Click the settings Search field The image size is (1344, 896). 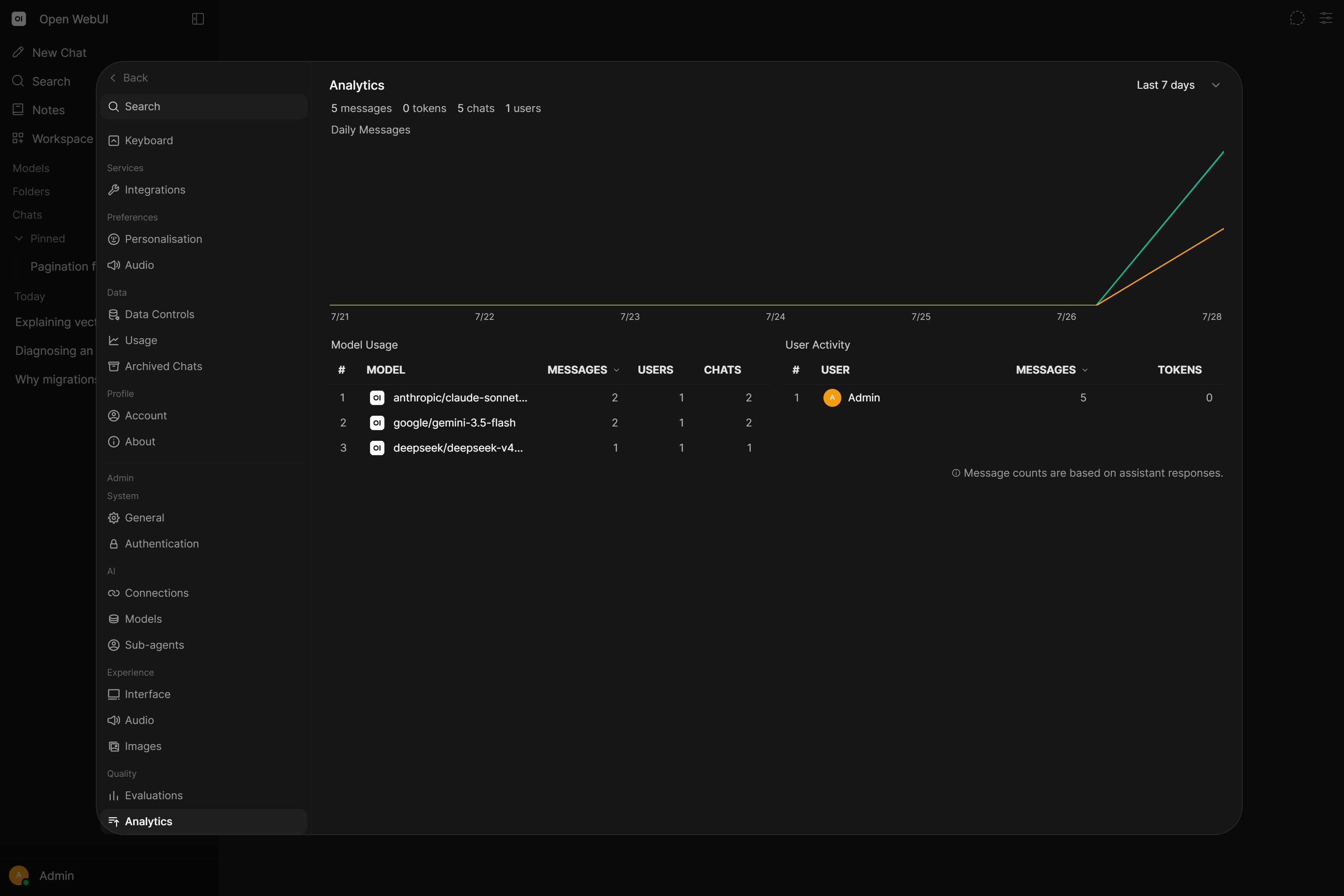click(203, 107)
